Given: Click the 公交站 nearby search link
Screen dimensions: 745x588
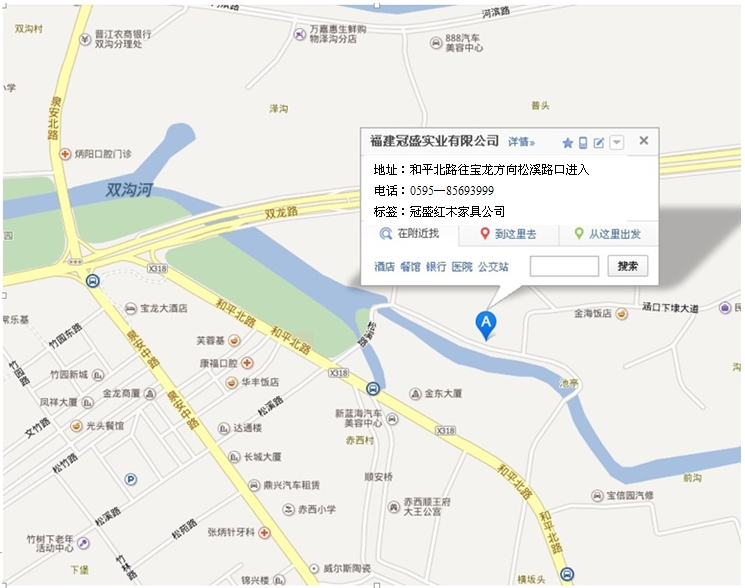Looking at the screenshot, I should [493, 267].
